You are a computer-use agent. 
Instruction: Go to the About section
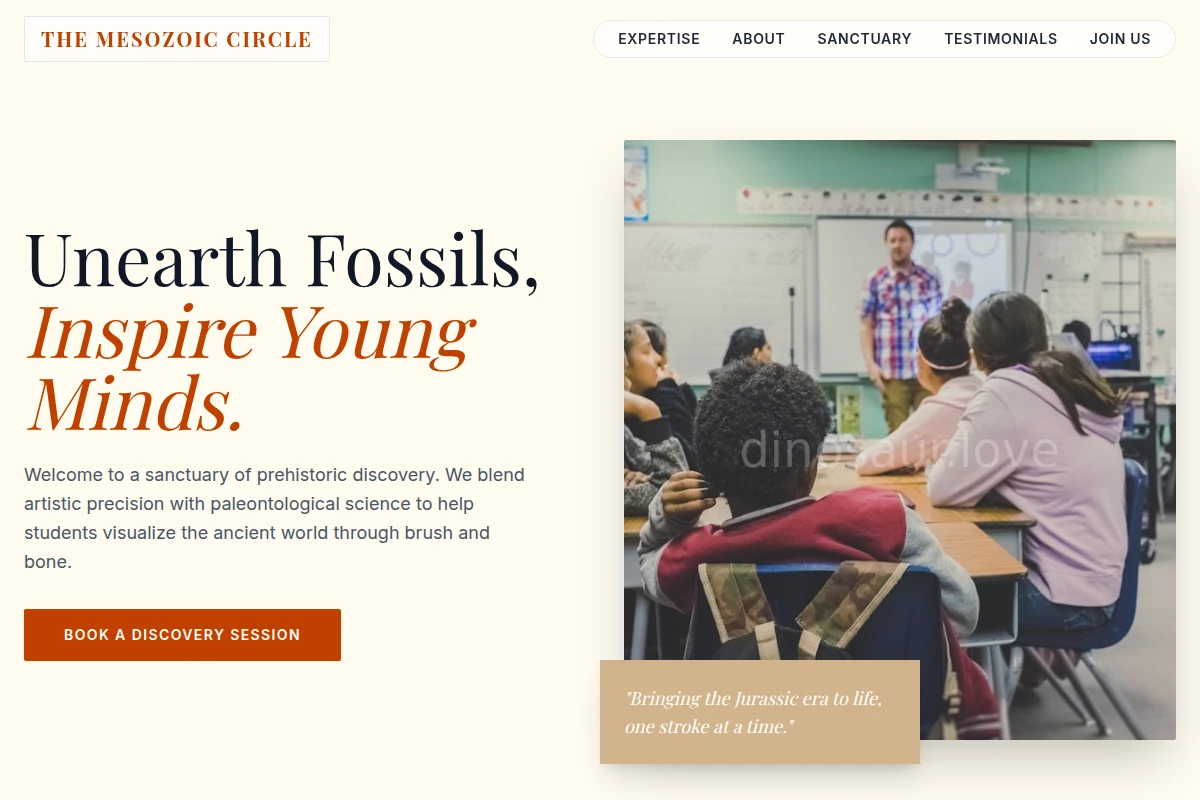pos(758,39)
